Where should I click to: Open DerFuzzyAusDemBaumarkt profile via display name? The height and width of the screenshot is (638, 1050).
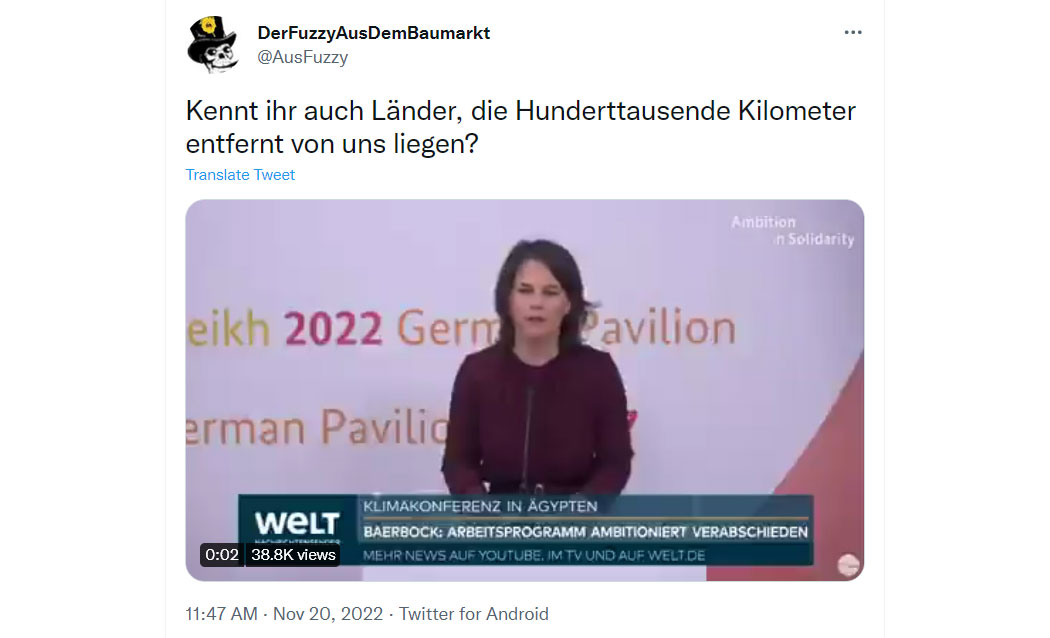(x=374, y=33)
